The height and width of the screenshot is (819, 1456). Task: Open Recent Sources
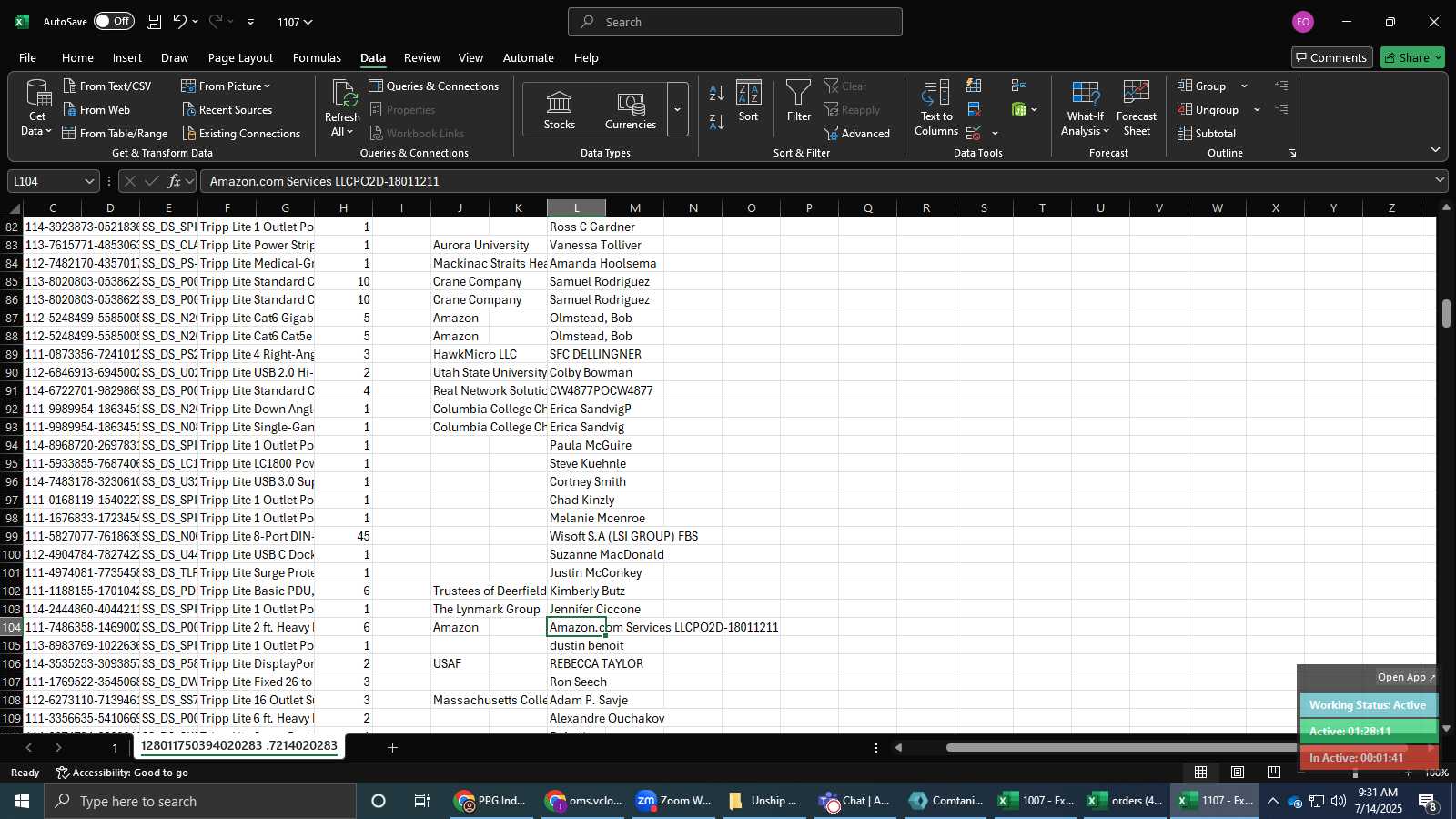tap(227, 110)
